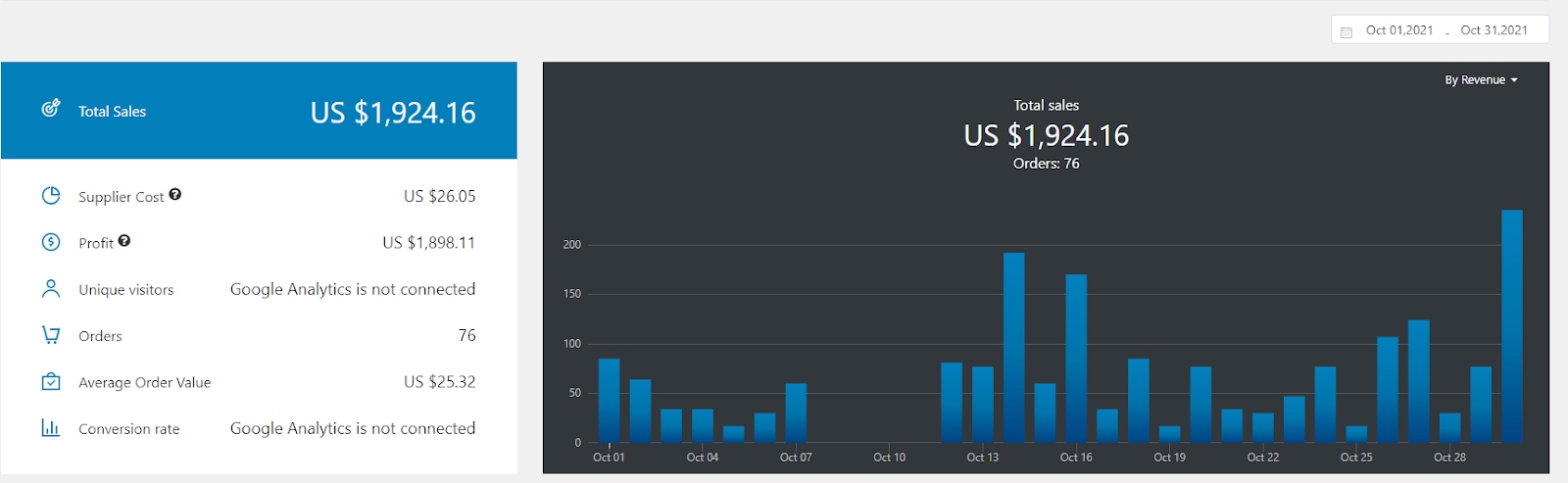1568x483 pixels.
Task: Click the Google Analytics text beside Conversion rate
Action: click(x=353, y=428)
